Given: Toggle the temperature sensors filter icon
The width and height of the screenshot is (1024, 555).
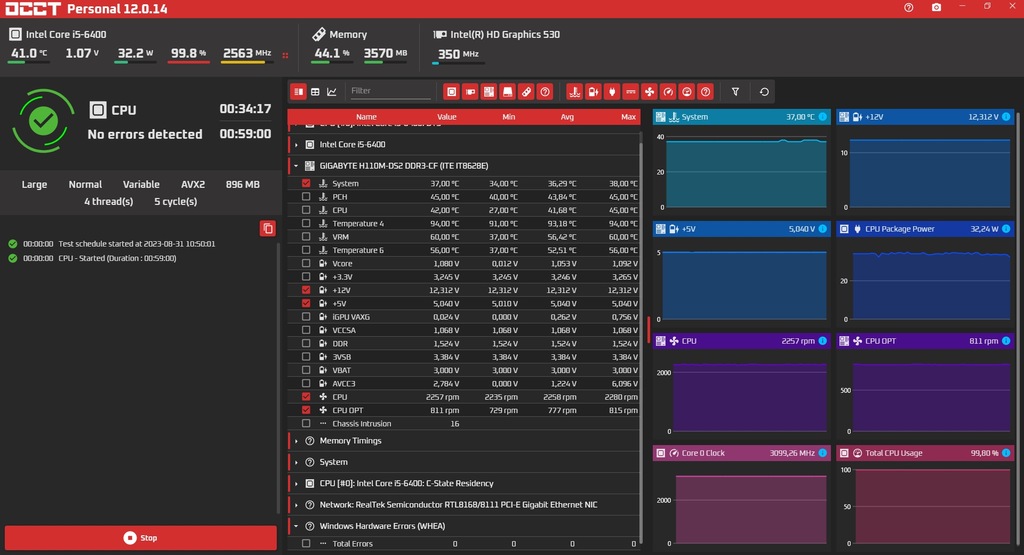Looking at the screenshot, I should pos(574,92).
